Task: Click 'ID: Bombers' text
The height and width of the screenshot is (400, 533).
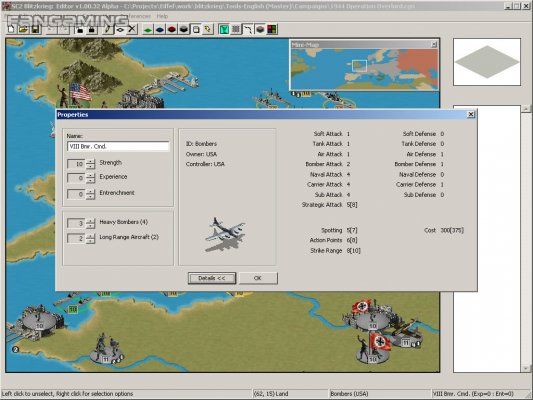Action: (x=201, y=144)
